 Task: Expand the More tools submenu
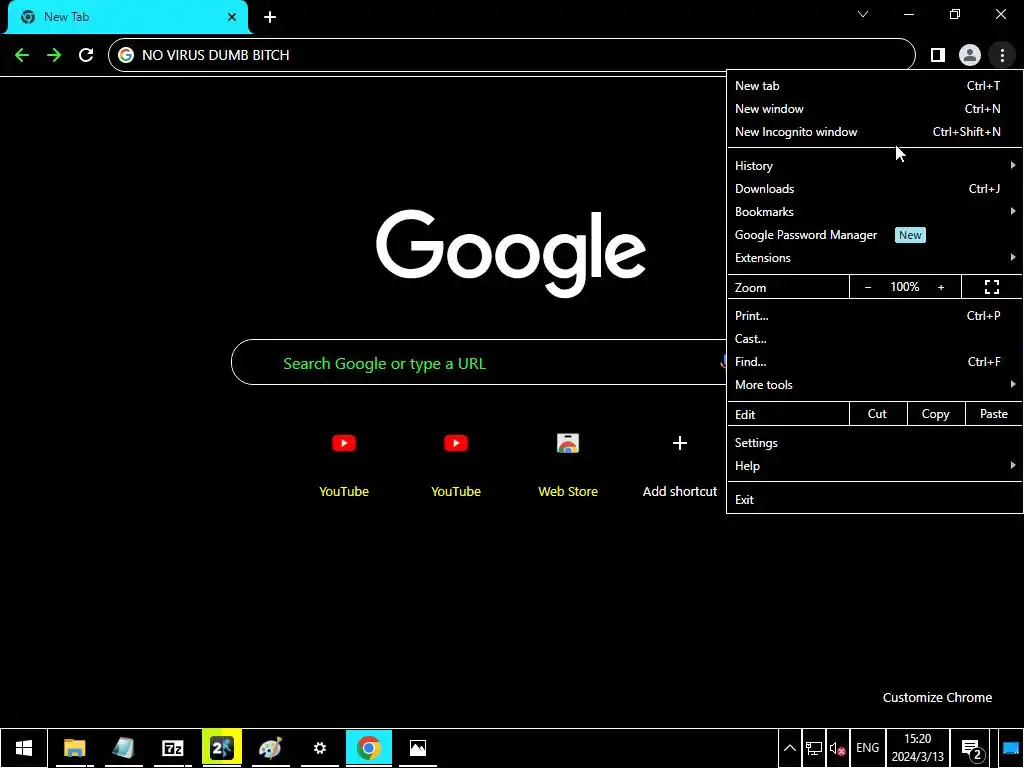(x=874, y=385)
